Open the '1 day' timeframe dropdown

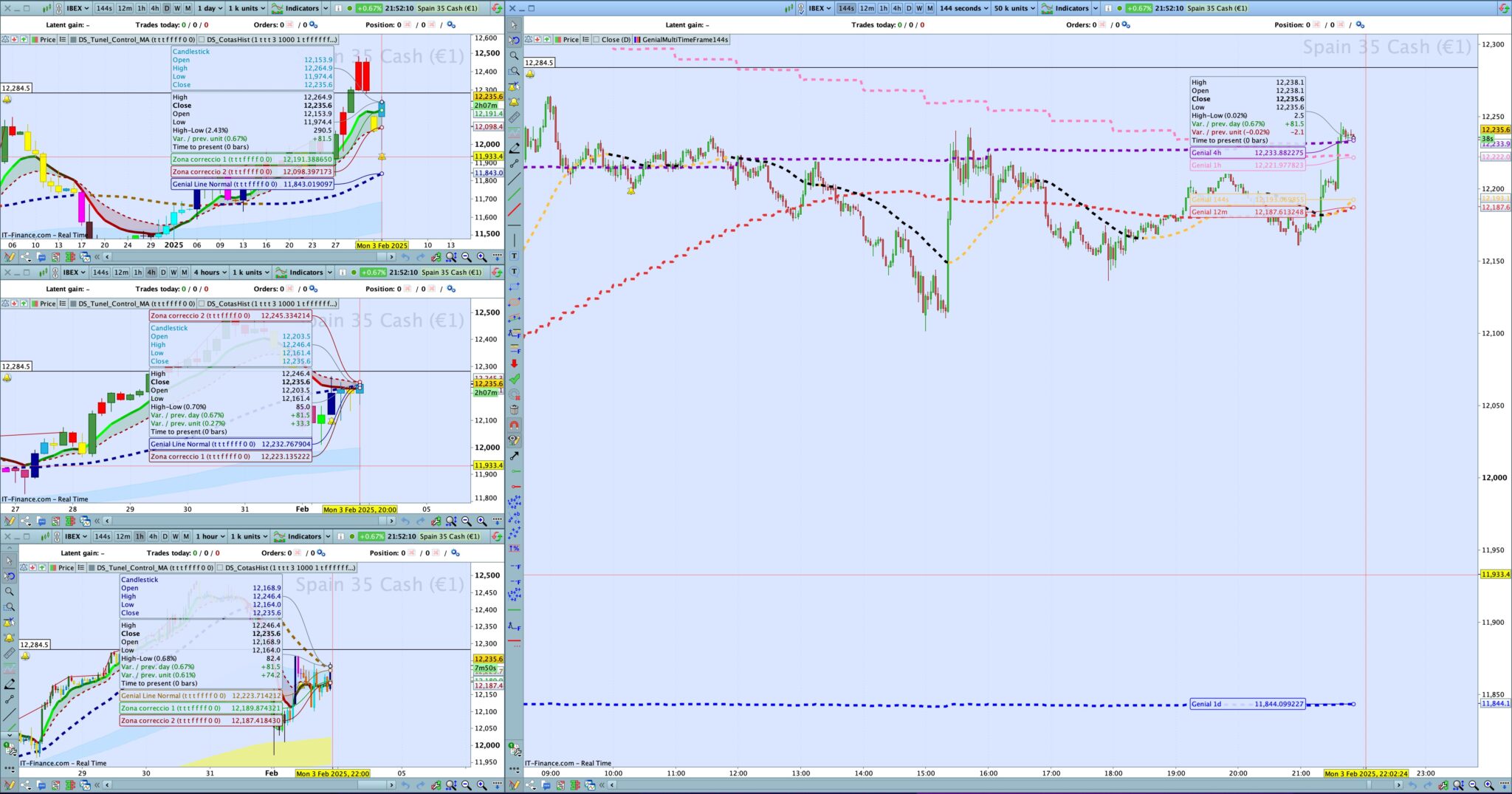[x=209, y=8]
